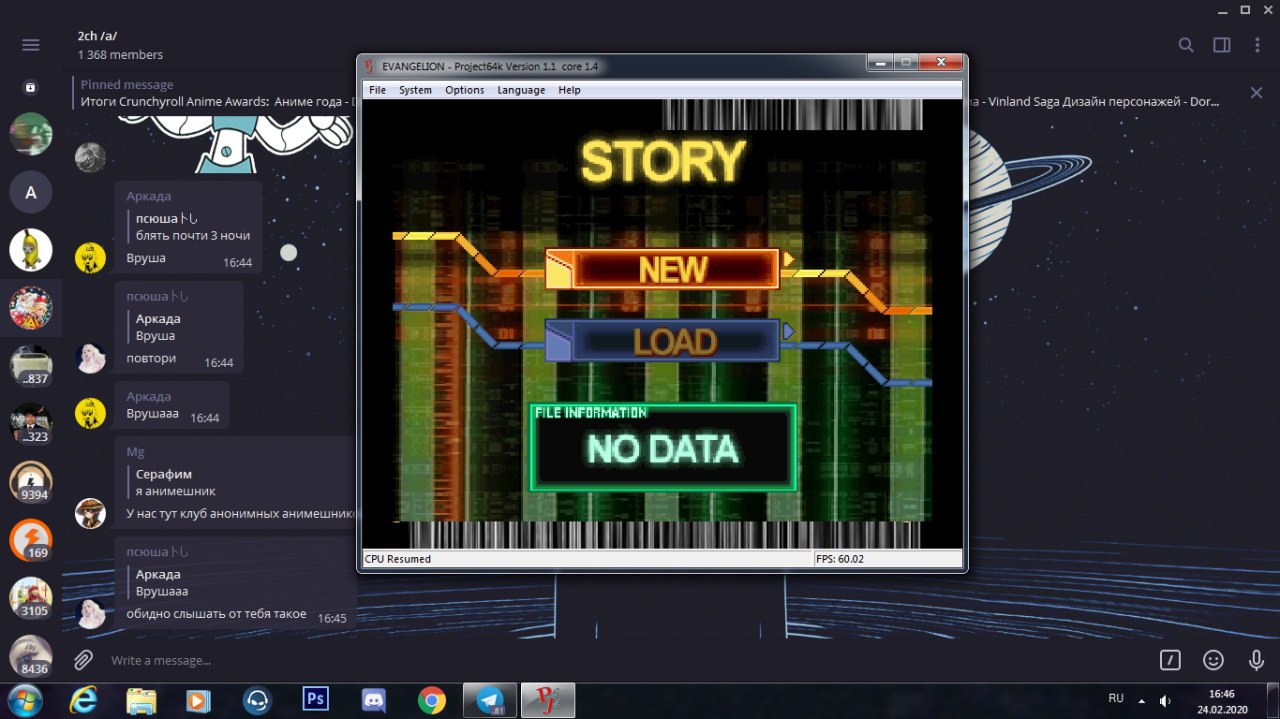Open Discord from the taskbar
The image size is (1280, 719).
(x=374, y=700)
